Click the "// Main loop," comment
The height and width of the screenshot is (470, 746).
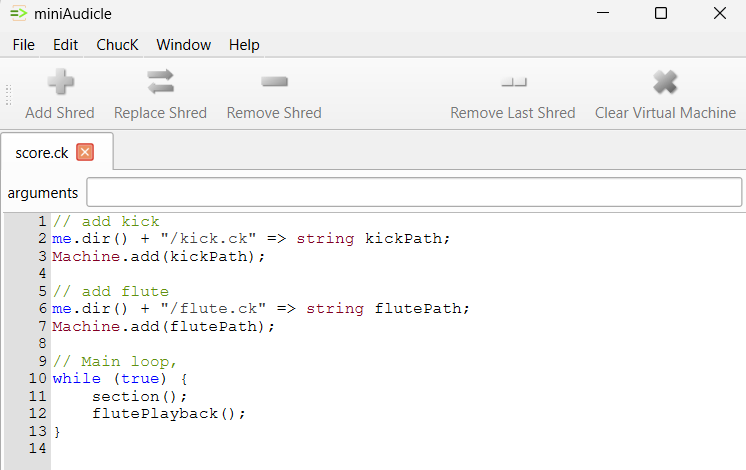[x=115, y=362]
